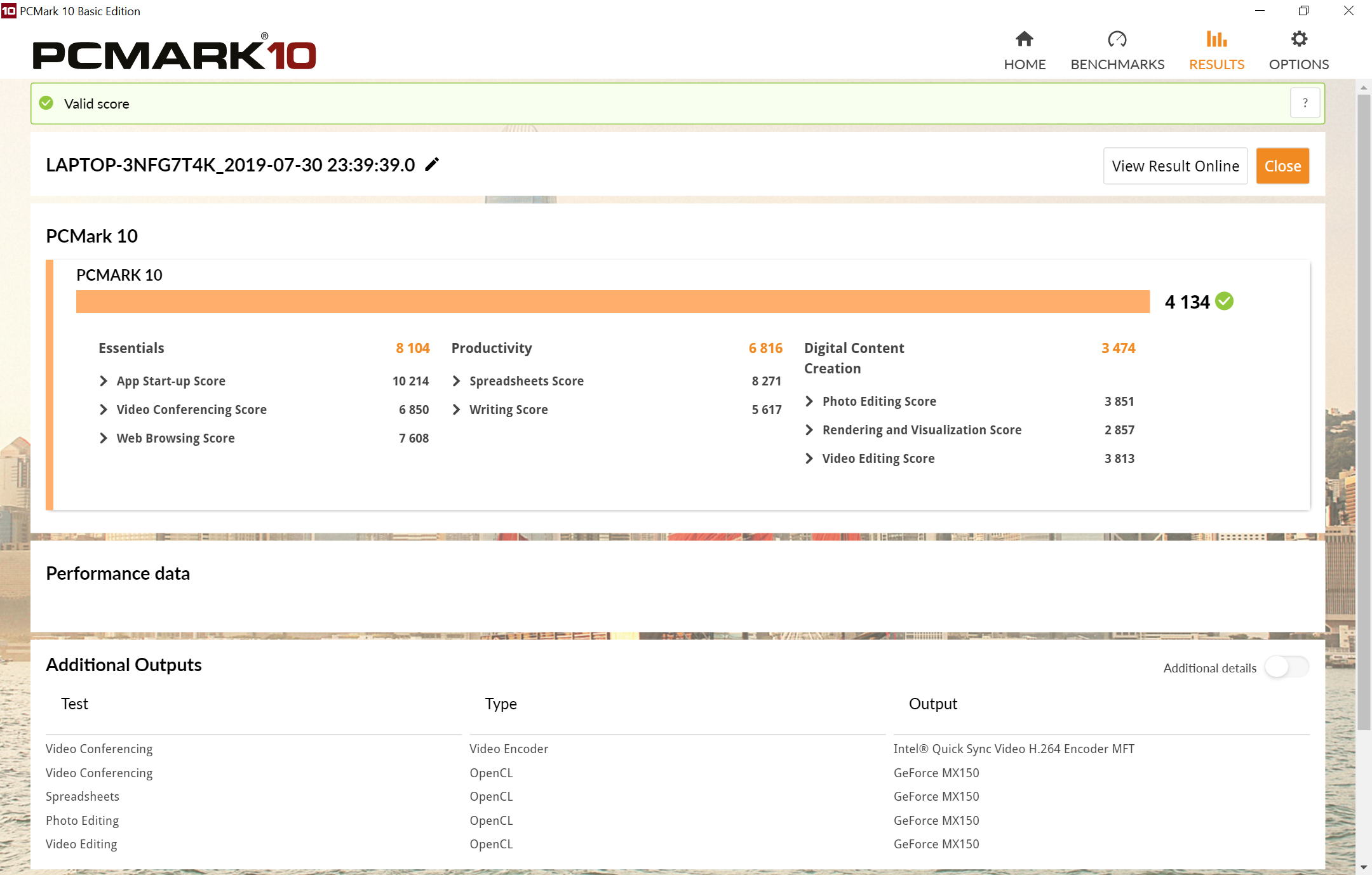Image resolution: width=1372 pixels, height=875 pixels.
Task: Select the RESULTS tab label
Action: tap(1216, 64)
